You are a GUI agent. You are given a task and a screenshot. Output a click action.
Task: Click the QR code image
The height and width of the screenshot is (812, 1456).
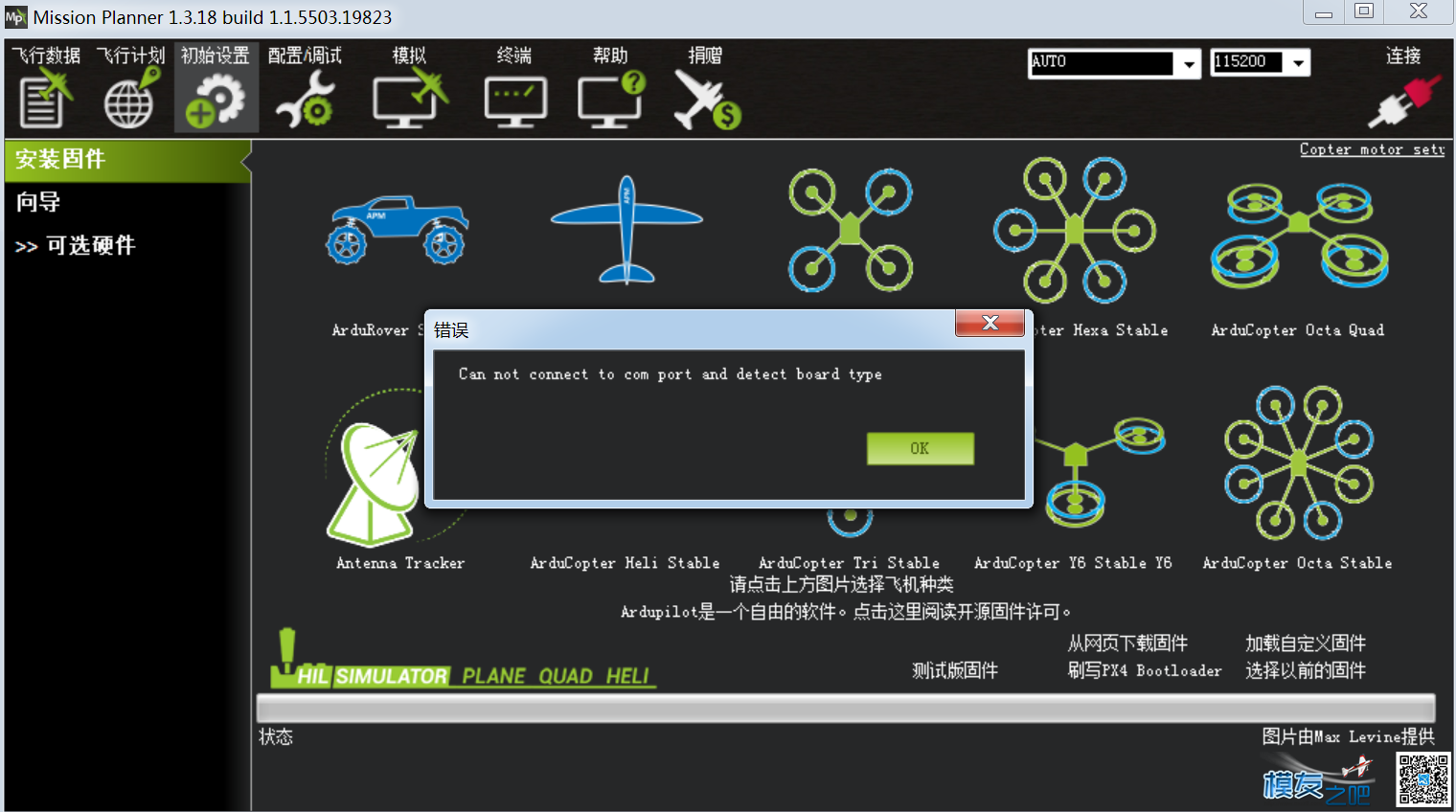click(1422, 778)
